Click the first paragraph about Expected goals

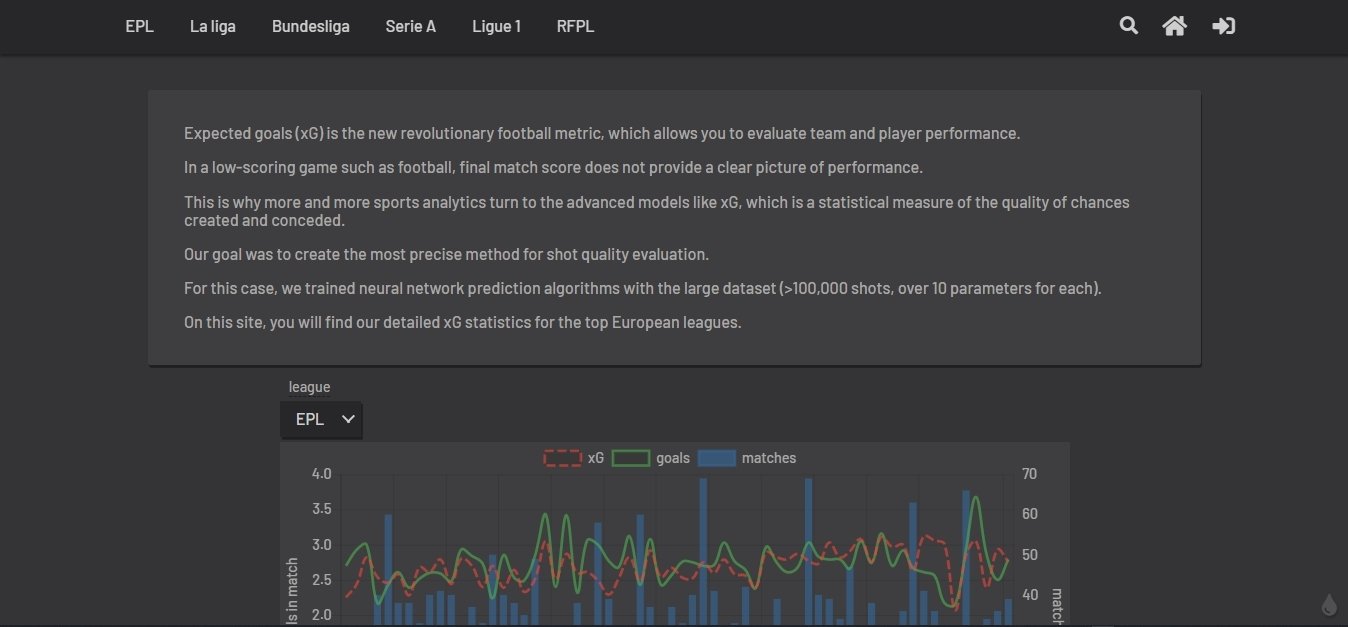tap(602, 134)
